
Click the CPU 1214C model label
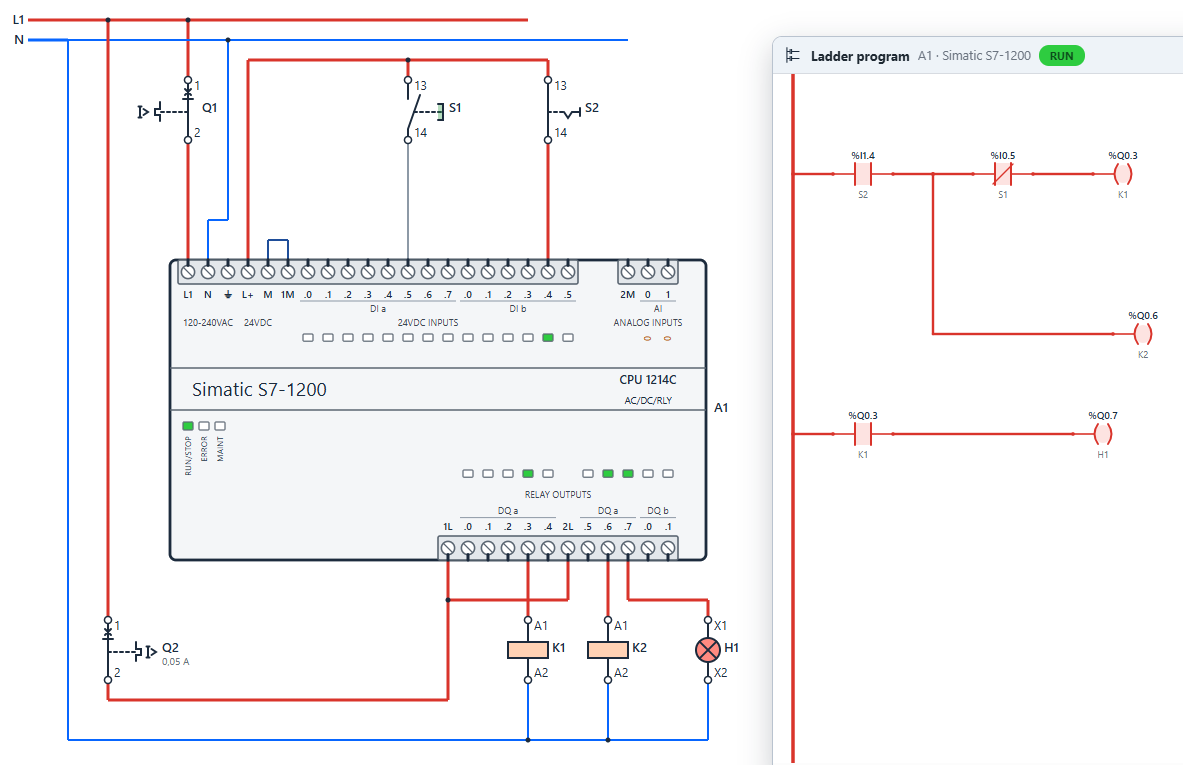647,379
